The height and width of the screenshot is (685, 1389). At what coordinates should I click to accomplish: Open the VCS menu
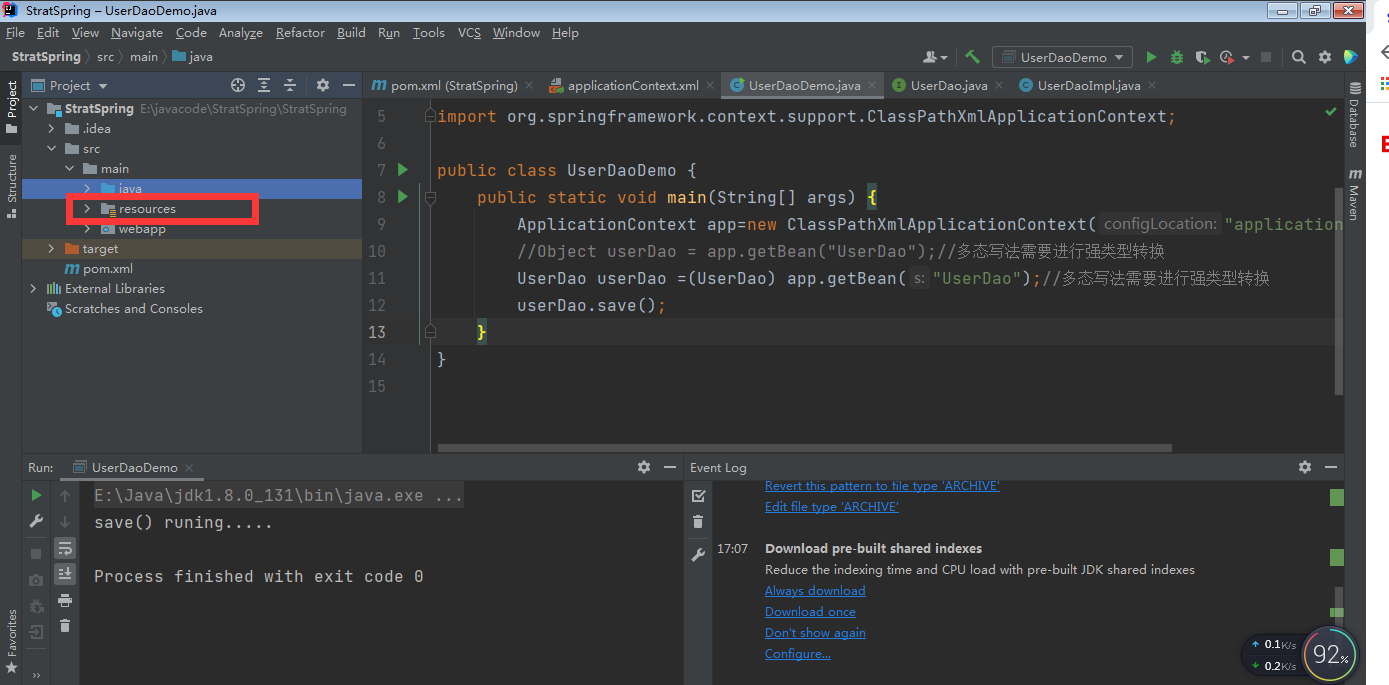469,32
